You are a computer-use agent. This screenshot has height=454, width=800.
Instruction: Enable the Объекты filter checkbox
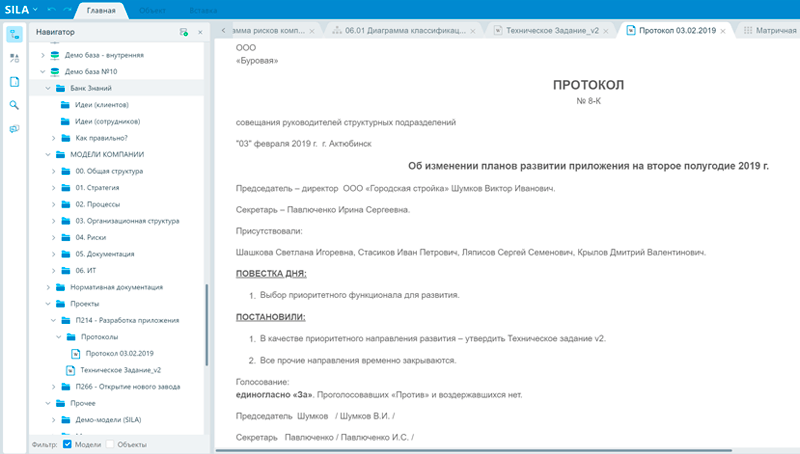111,444
